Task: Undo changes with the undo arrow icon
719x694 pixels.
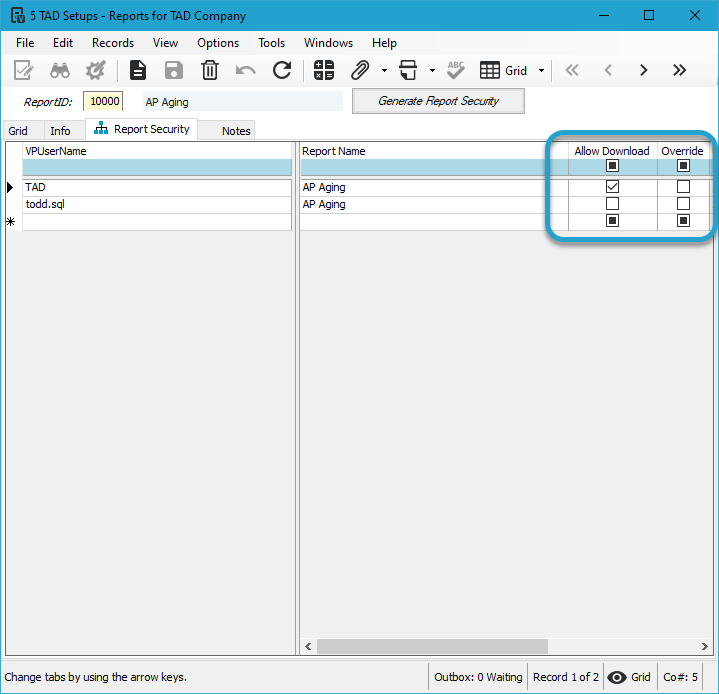Action: point(245,71)
